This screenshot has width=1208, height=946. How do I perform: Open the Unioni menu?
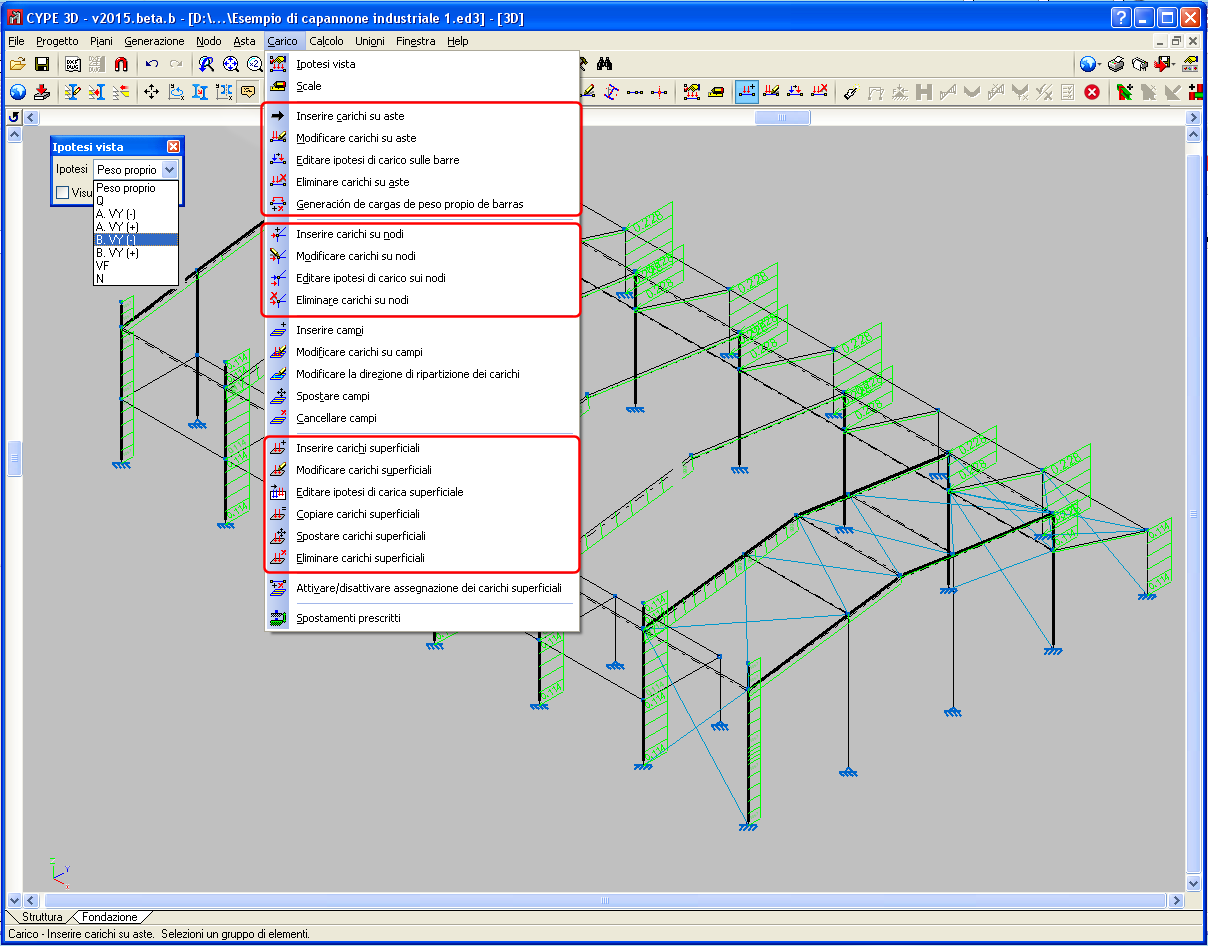click(369, 41)
